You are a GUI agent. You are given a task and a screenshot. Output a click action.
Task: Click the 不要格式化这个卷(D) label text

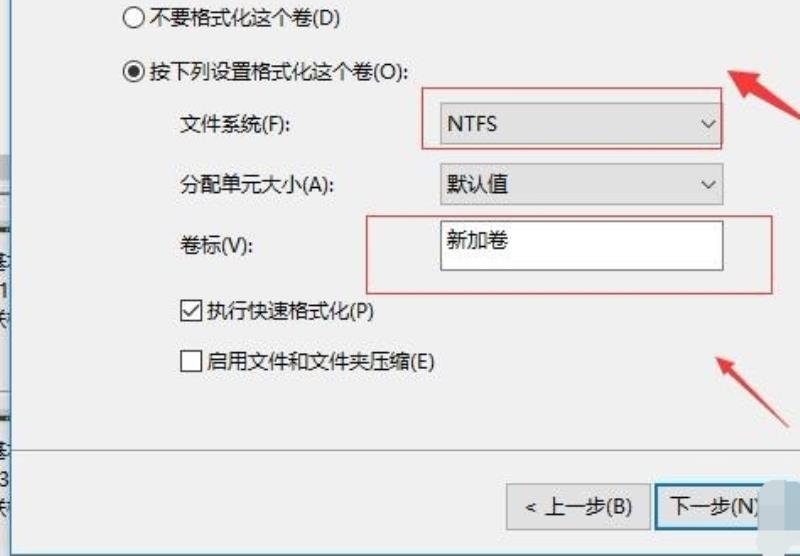click(245, 18)
